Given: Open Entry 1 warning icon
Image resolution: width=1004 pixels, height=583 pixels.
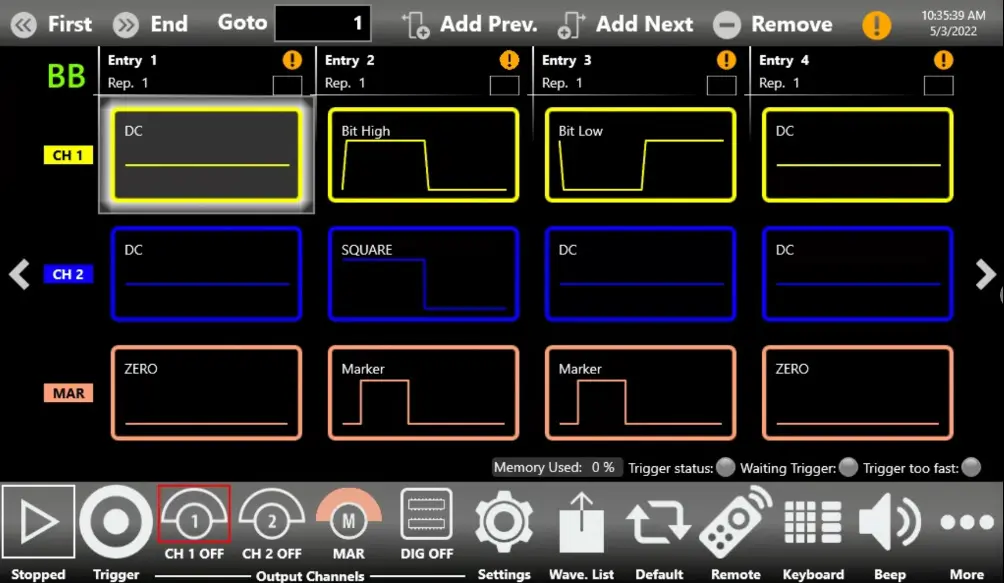Looking at the screenshot, I should (x=292, y=60).
